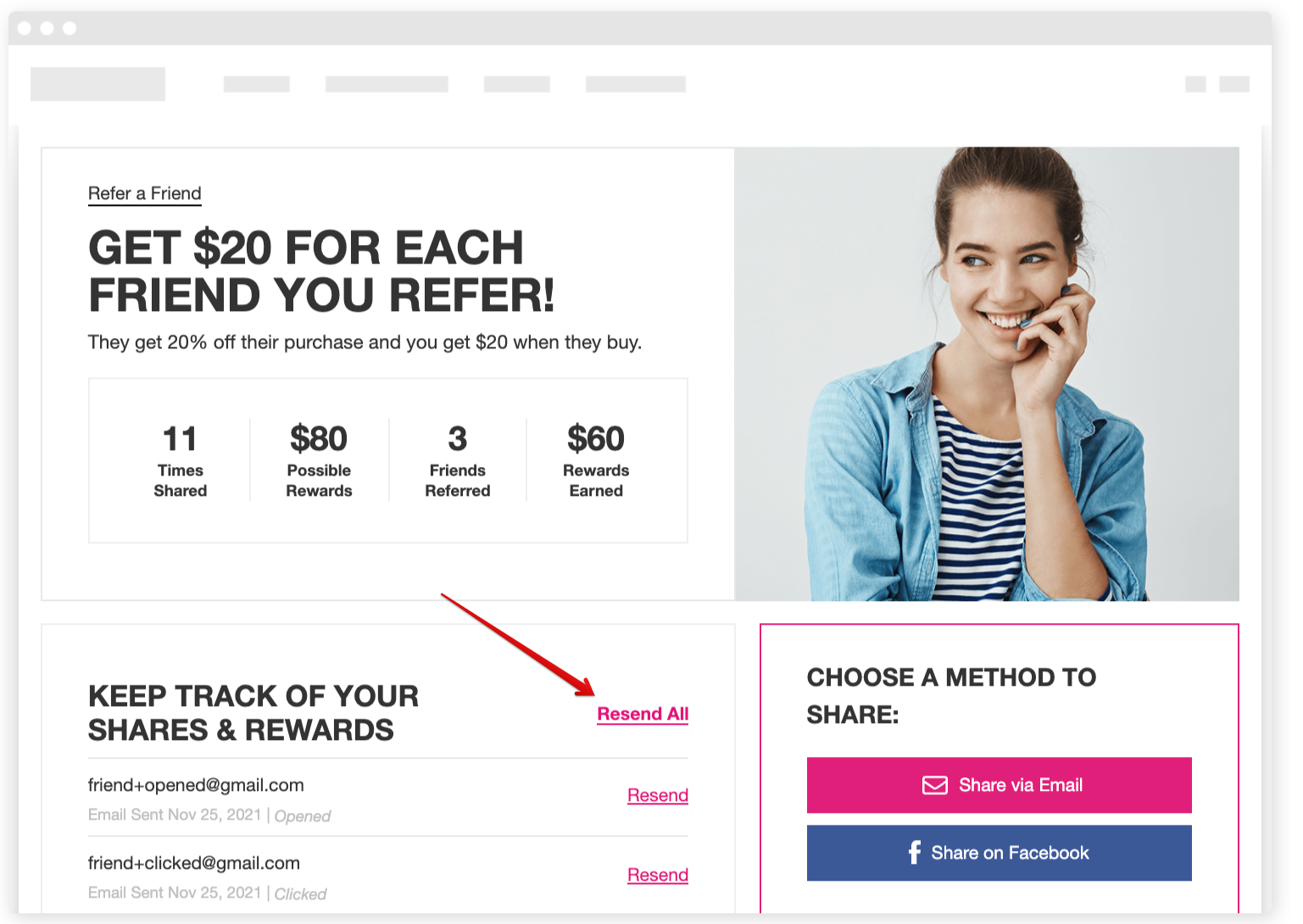The width and height of the screenshot is (1303, 924).
Task: Resend email to friend+clicked@gmail.com
Action: click(657, 875)
